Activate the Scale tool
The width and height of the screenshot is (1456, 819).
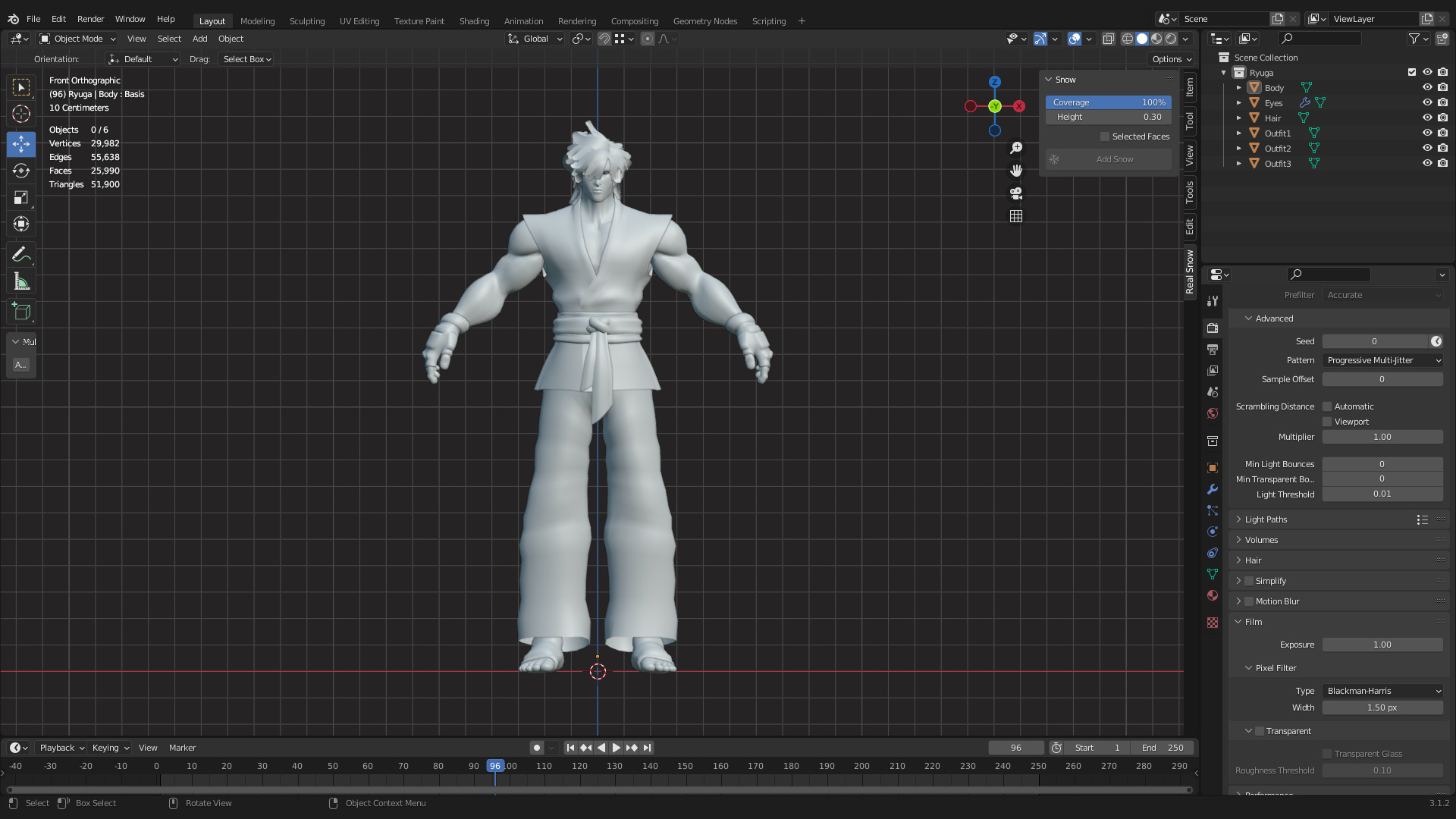[21, 197]
